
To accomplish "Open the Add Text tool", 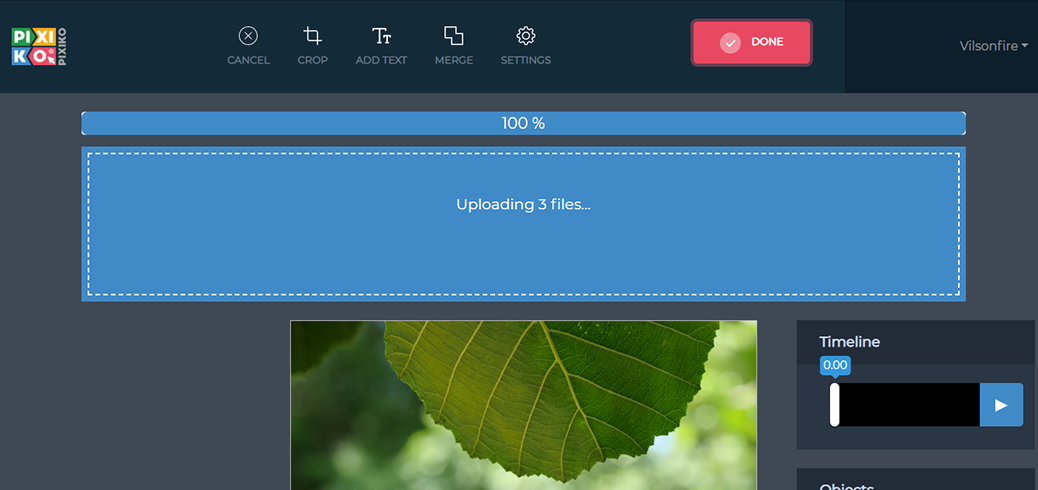I will 381,46.
